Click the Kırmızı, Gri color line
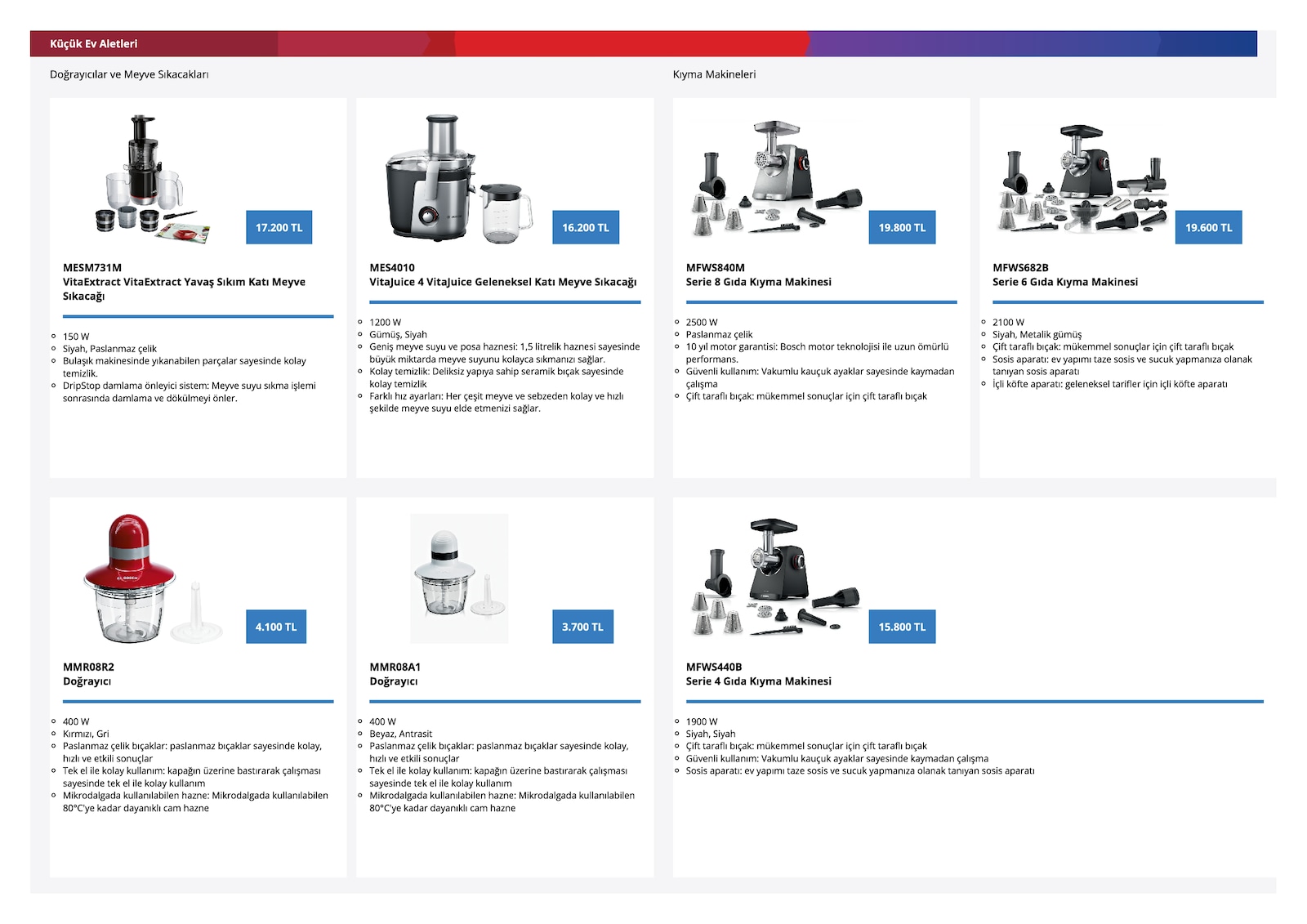The width and height of the screenshot is (1307, 924). click(x=86, y=734)
